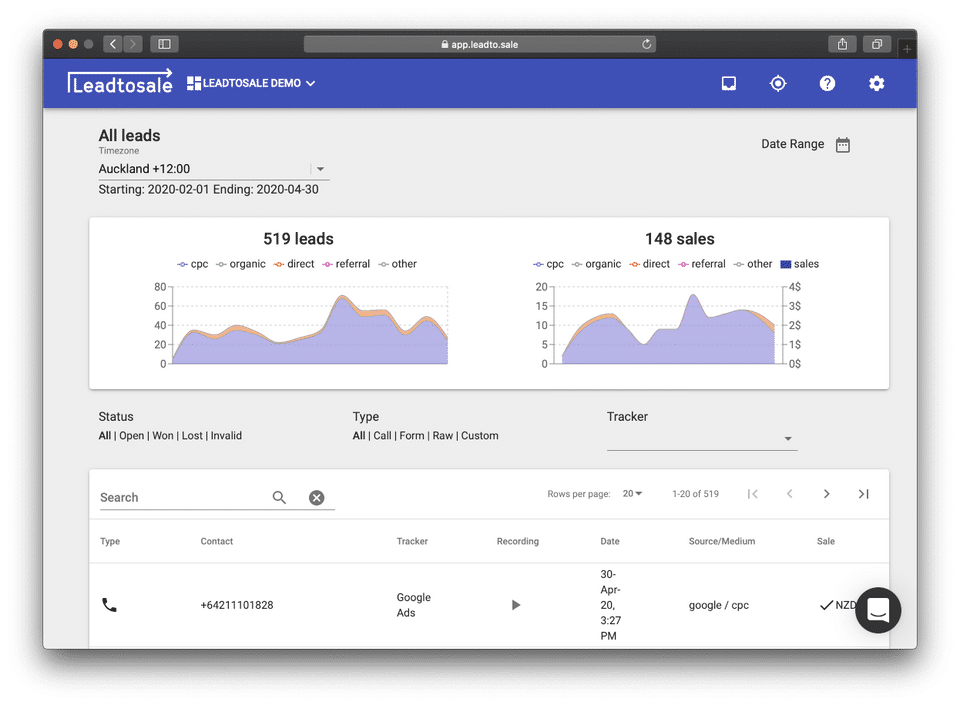Open the Tracker filter dropdown

(x=702, y=438)
